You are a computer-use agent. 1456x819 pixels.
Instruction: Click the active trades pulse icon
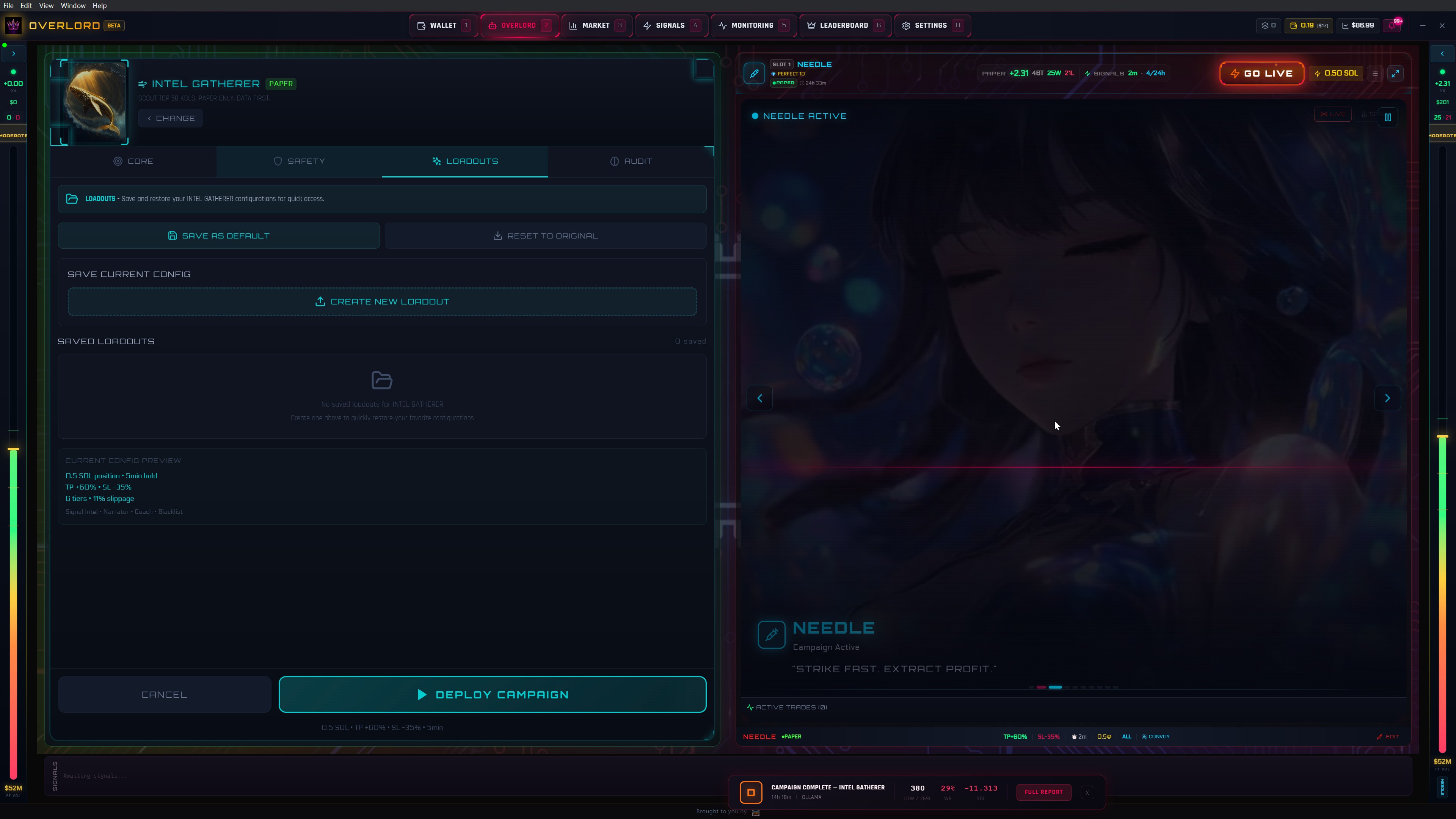tap(750, 708)
